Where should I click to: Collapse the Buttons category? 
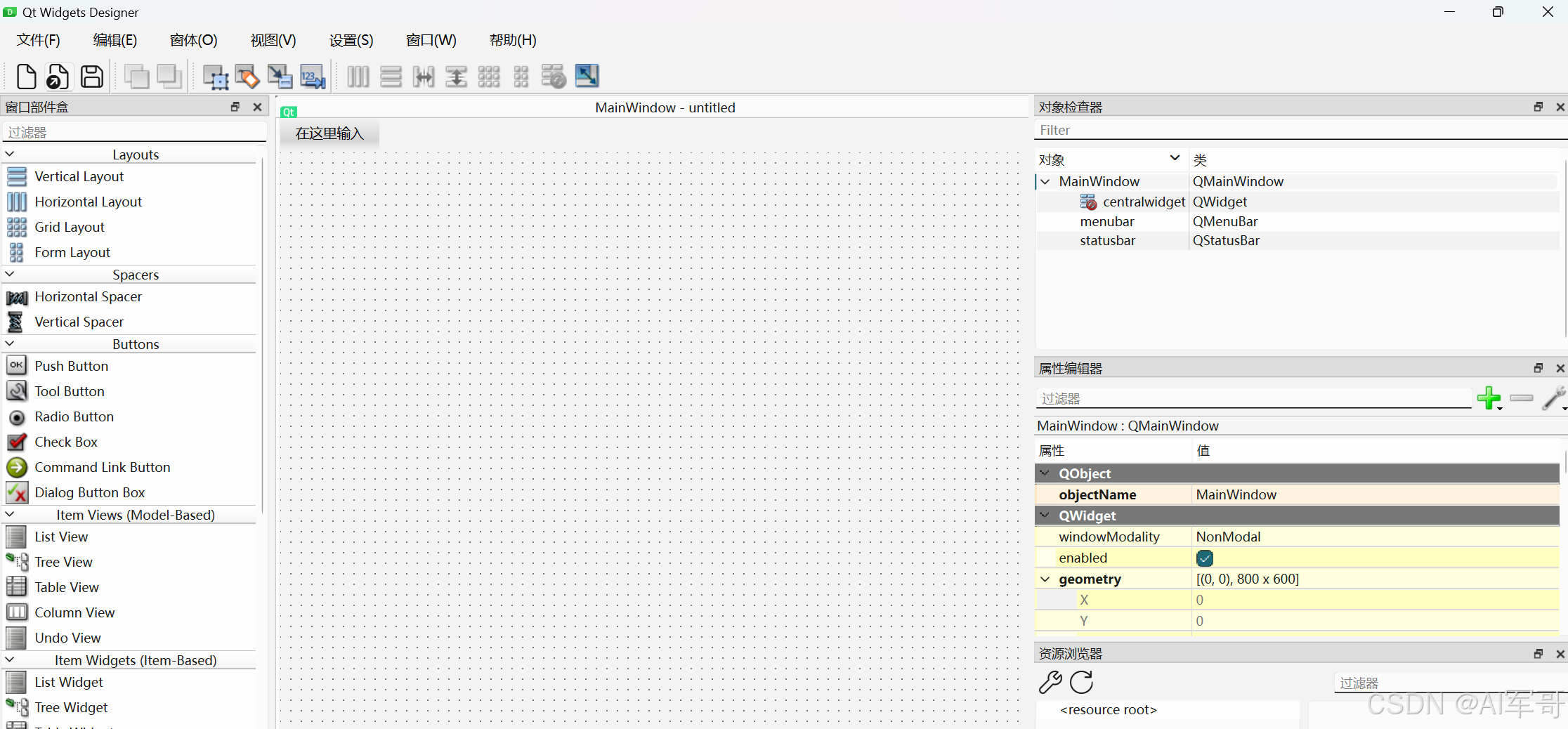pos(10,343)
